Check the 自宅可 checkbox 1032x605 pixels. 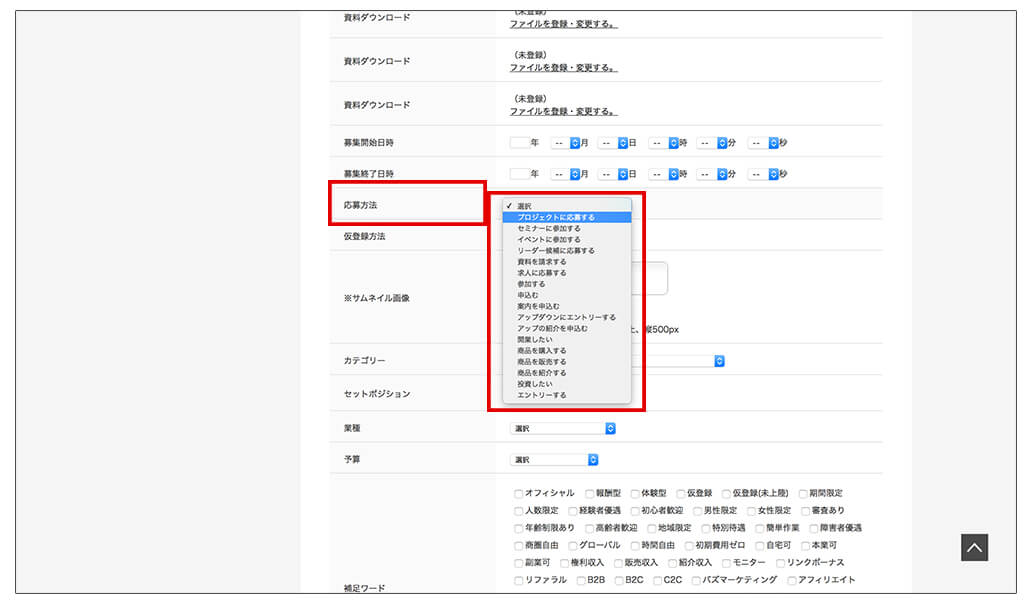(x=758, y=544)
